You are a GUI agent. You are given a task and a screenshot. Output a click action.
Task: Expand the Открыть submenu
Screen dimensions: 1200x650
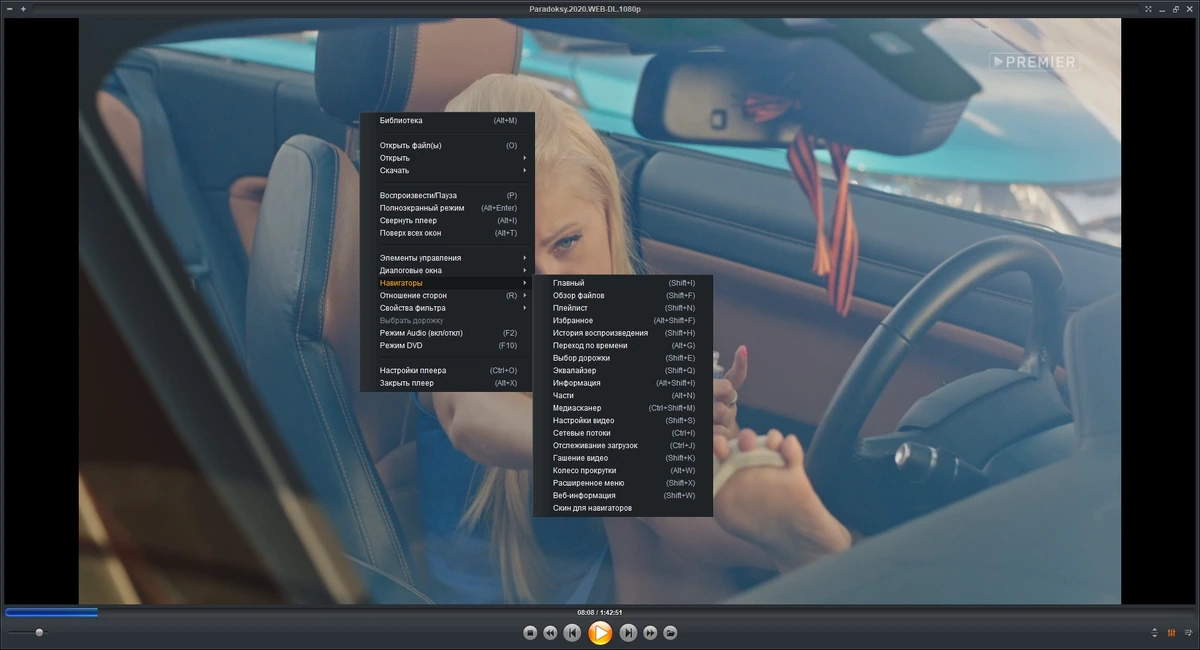click(x=448, y=158)
